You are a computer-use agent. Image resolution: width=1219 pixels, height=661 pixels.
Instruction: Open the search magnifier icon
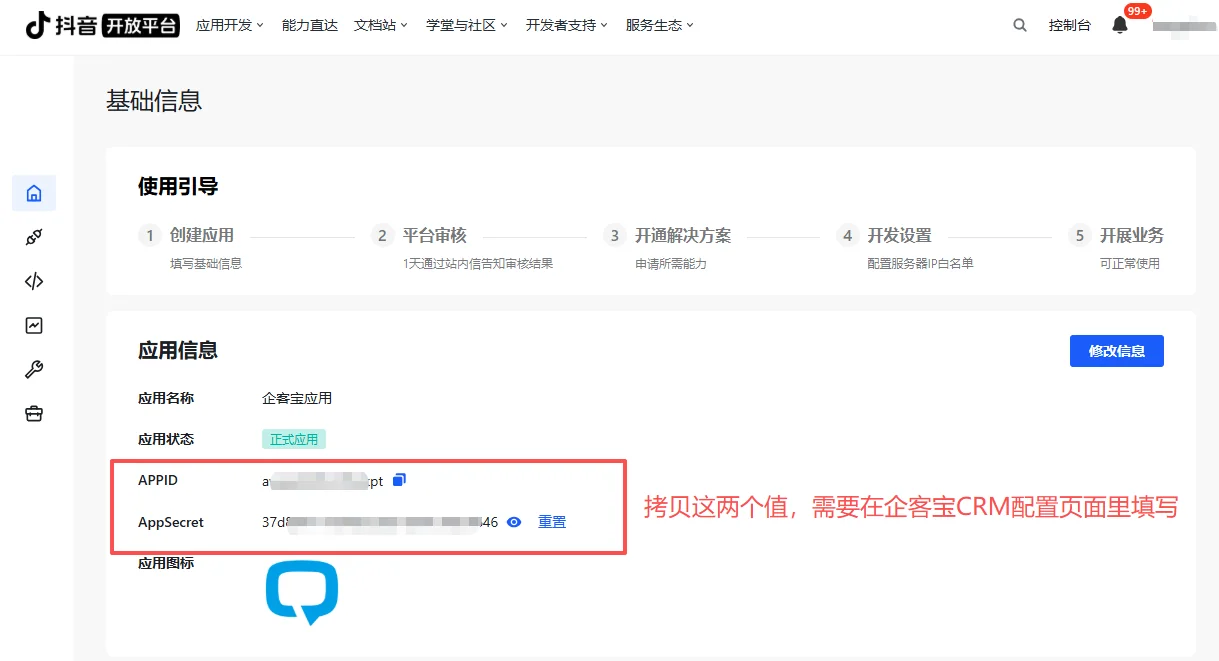tap(1020, 26)
